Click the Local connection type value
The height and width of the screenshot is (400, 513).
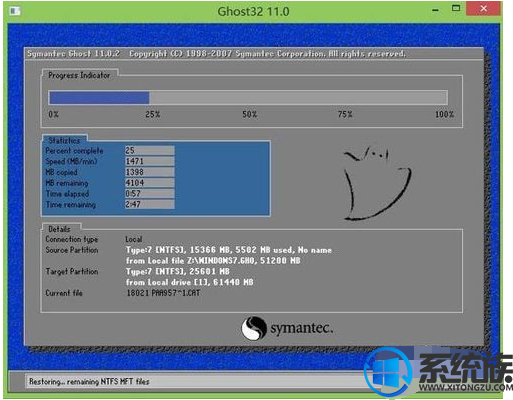134,239
